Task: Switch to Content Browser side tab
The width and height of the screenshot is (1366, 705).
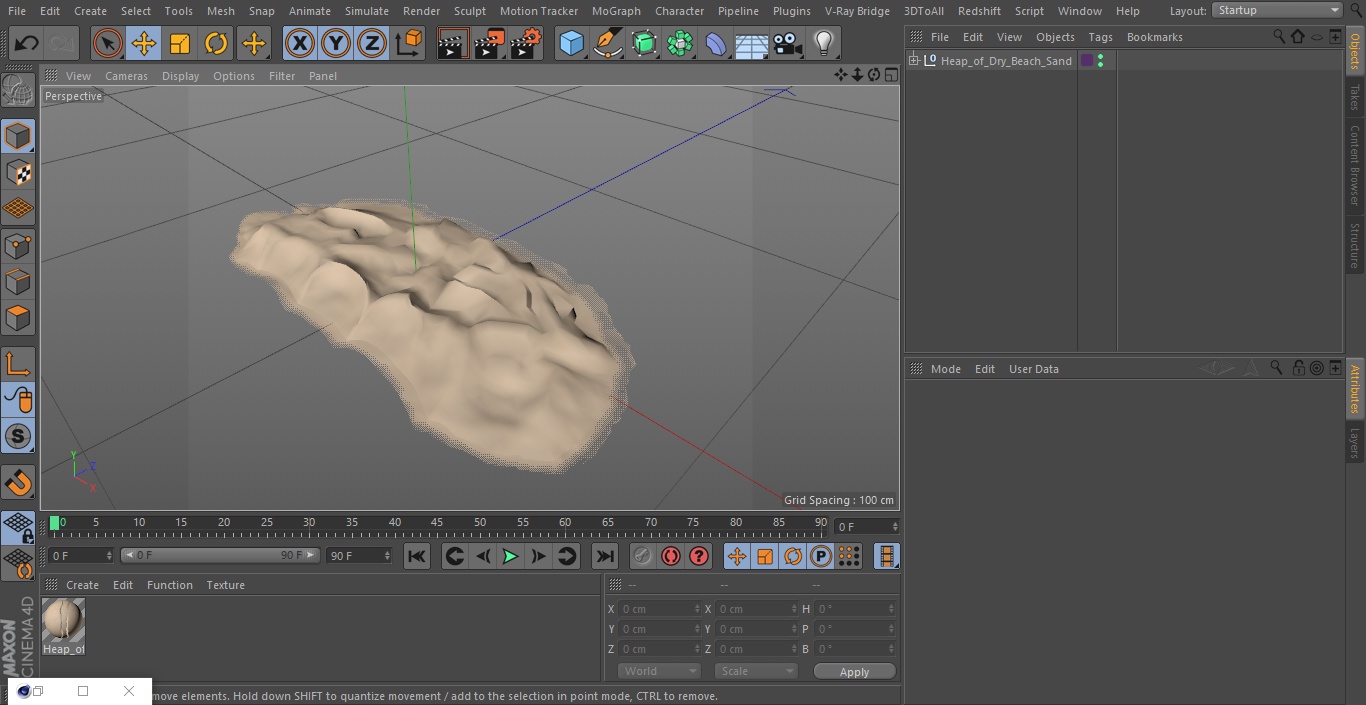Action: pyautogui.click(x=1355, y=165)
